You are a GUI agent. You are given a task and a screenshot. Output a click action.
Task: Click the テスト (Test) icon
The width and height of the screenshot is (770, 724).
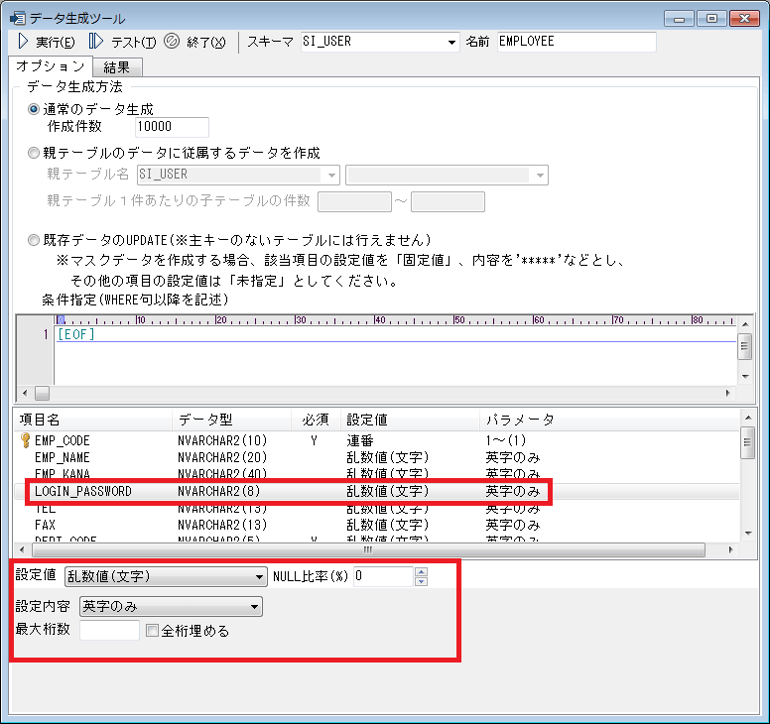pyautogui.click(x=96, y=41)
